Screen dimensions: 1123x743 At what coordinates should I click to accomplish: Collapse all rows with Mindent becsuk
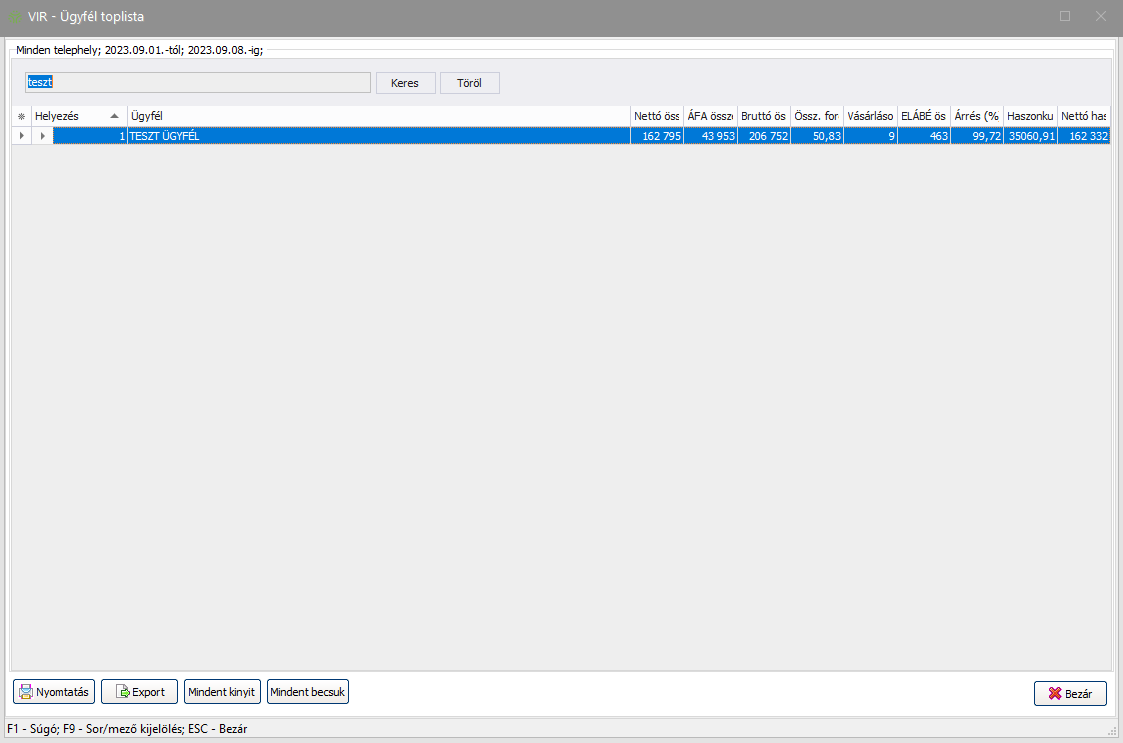[308, 692]
